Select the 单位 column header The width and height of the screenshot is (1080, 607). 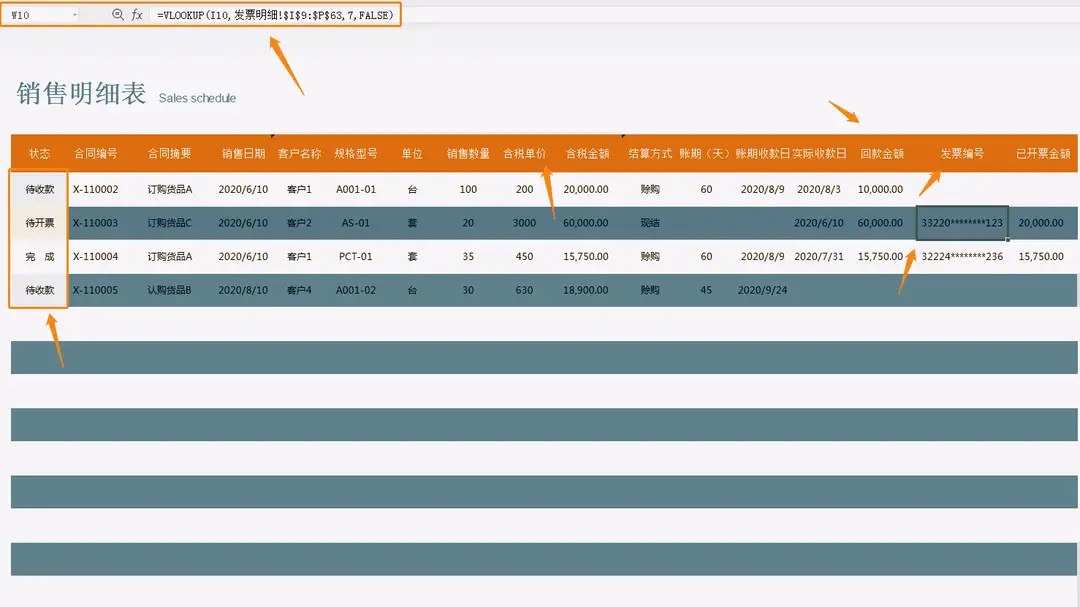pyautogui.click(x=412, y=154)
